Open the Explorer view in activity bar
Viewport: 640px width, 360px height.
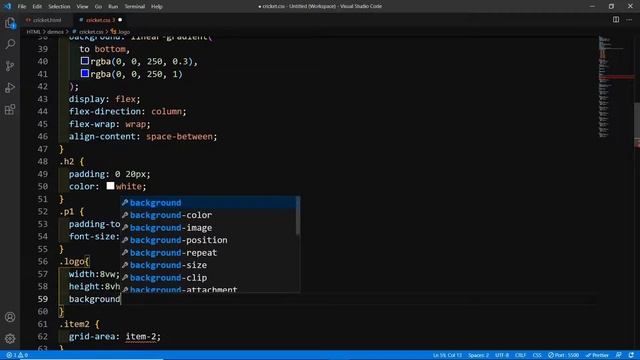[x=10, y=23]
